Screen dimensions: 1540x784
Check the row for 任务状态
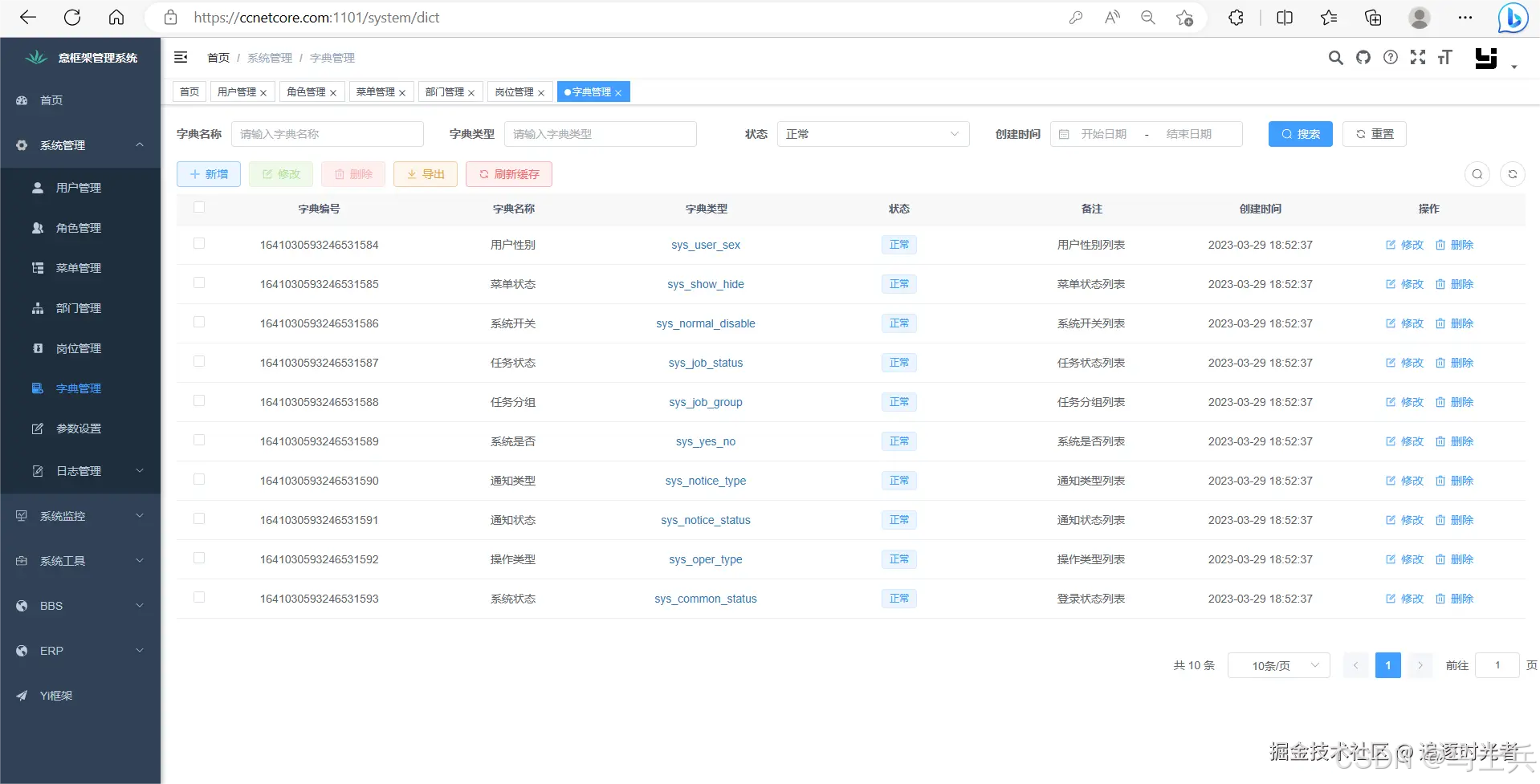click(199, 361)
